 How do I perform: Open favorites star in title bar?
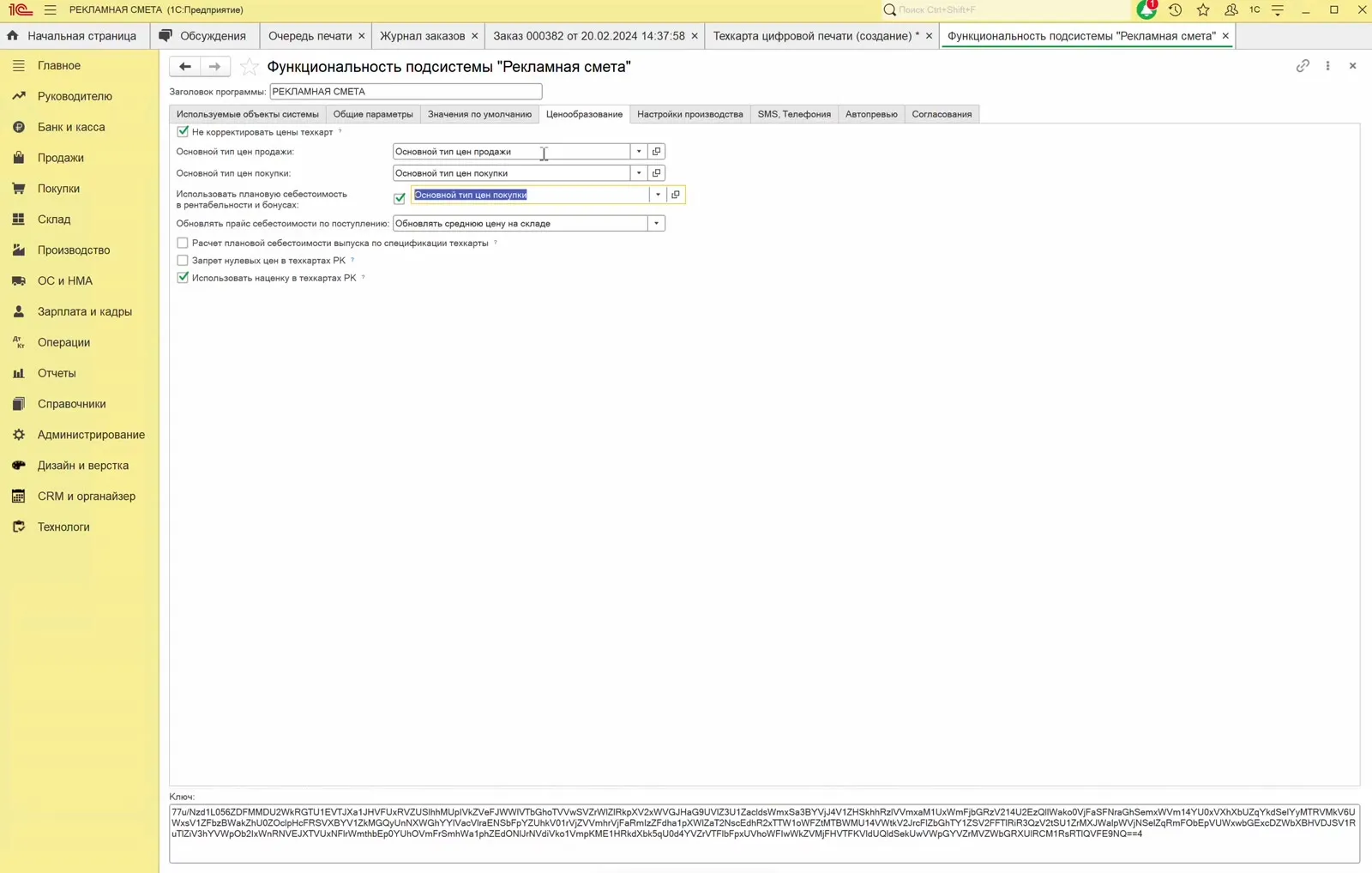[1203, 9]
